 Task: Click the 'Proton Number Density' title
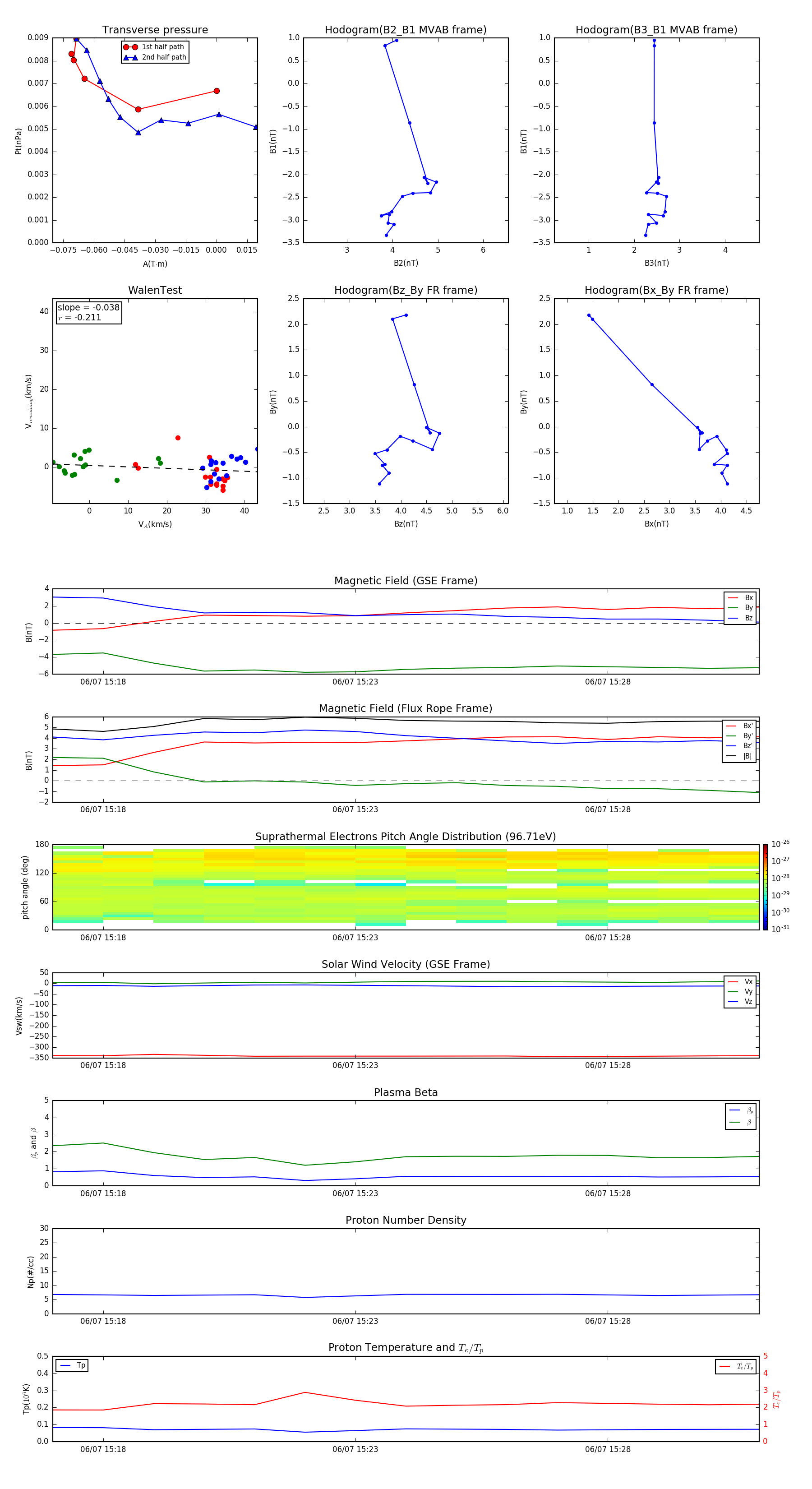tap(406, 1220)
